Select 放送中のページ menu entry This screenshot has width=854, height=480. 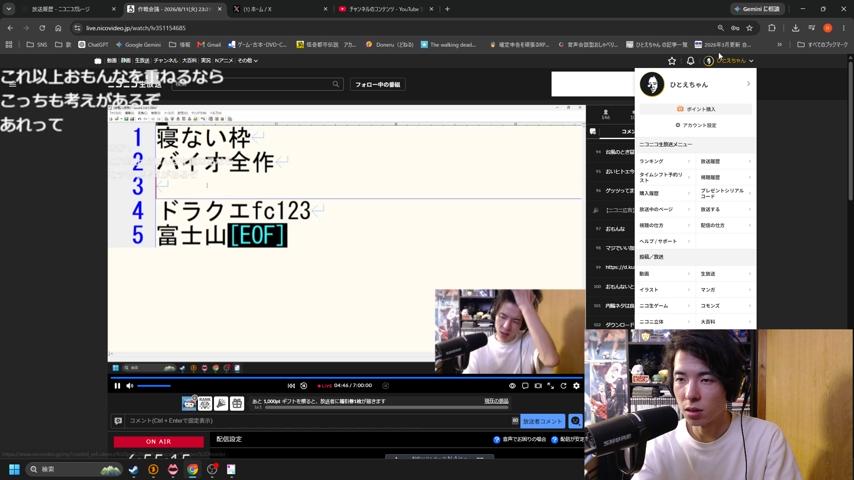pos(664,209)
